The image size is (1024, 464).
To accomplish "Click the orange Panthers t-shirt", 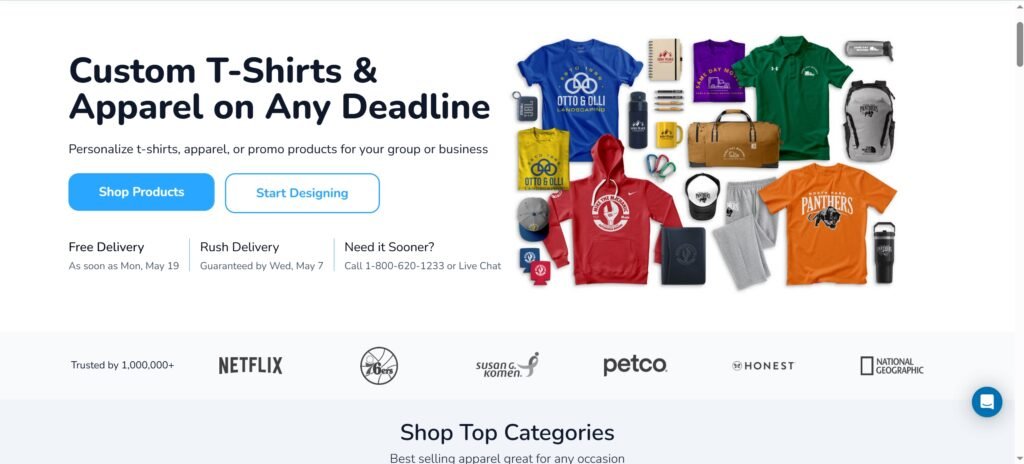I will [x=828, y=222].
